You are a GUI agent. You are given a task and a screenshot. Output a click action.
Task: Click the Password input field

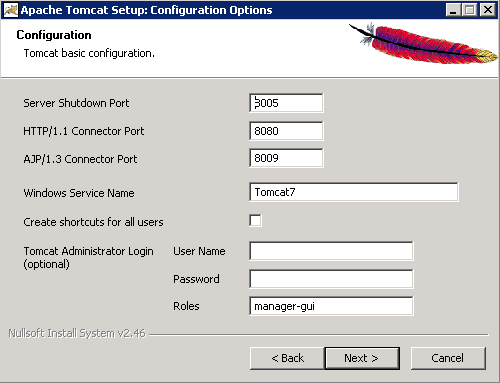click(x=331, y=279)
